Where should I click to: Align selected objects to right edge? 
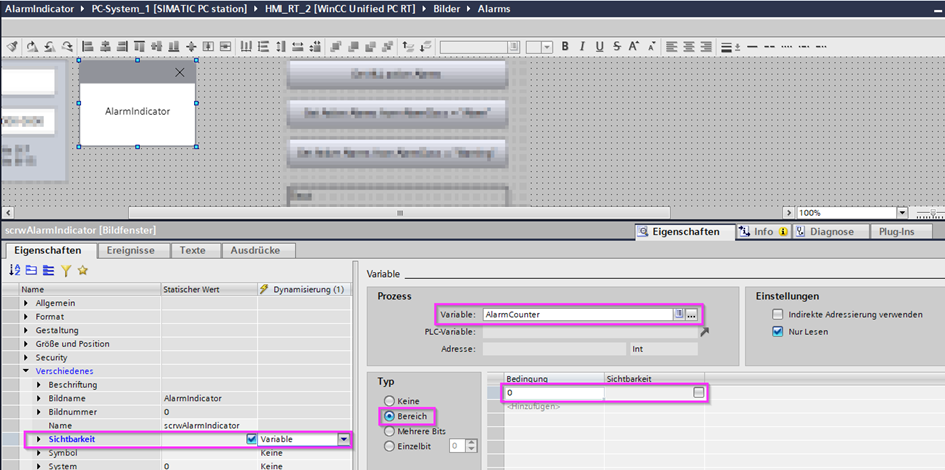pyautogui.click(x=122, y=46)
